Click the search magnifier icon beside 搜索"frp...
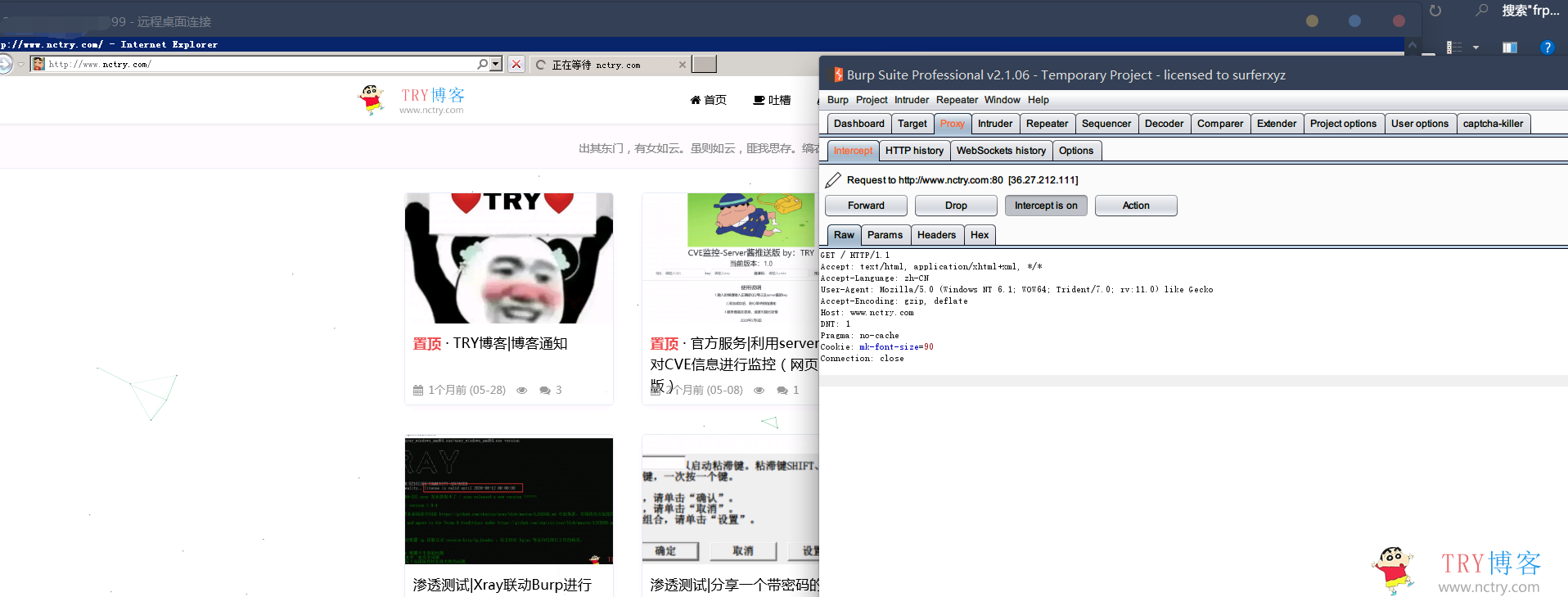 [x=1482, y=11]
